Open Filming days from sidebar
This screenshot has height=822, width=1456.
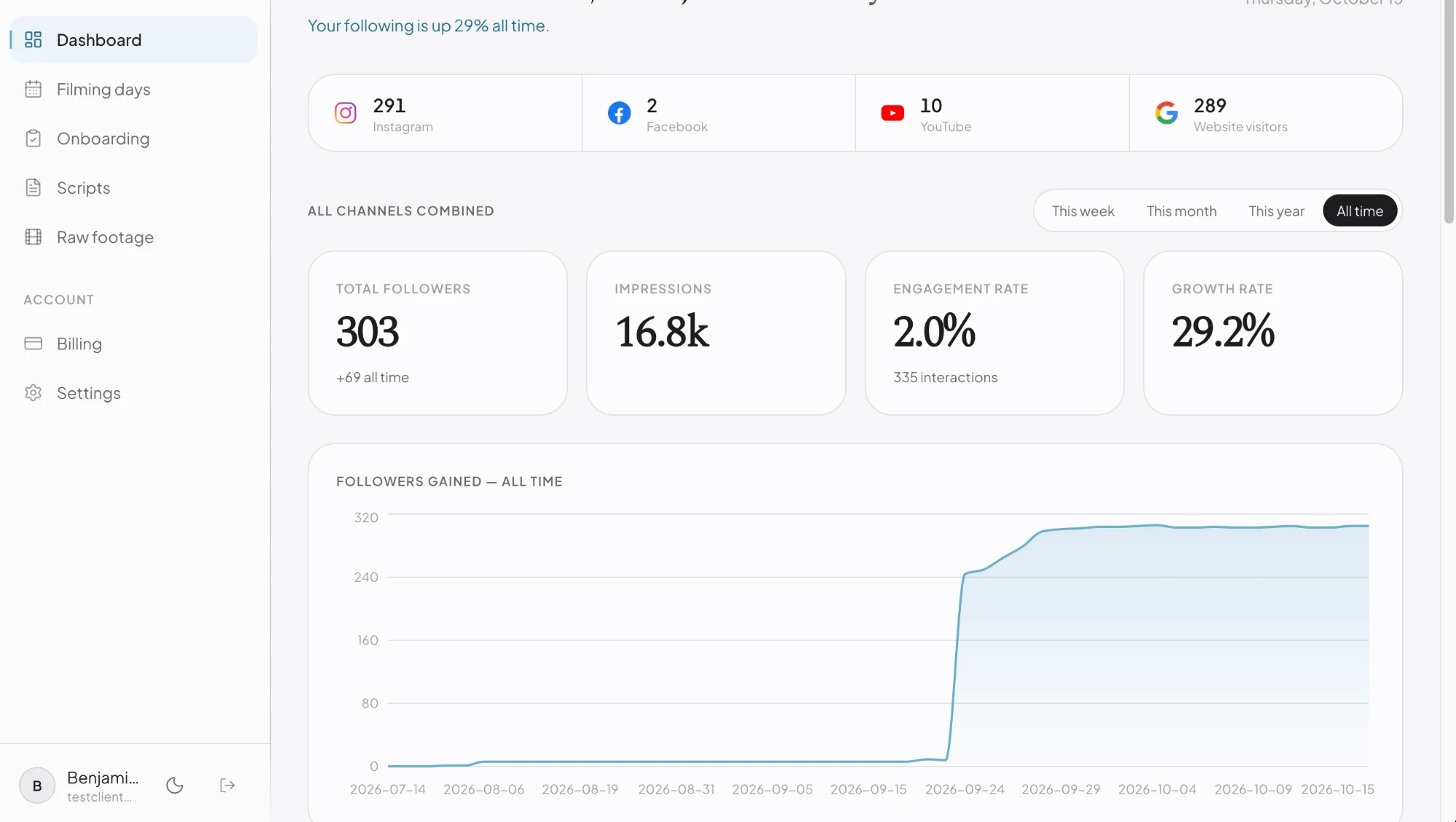pos(134,89)
